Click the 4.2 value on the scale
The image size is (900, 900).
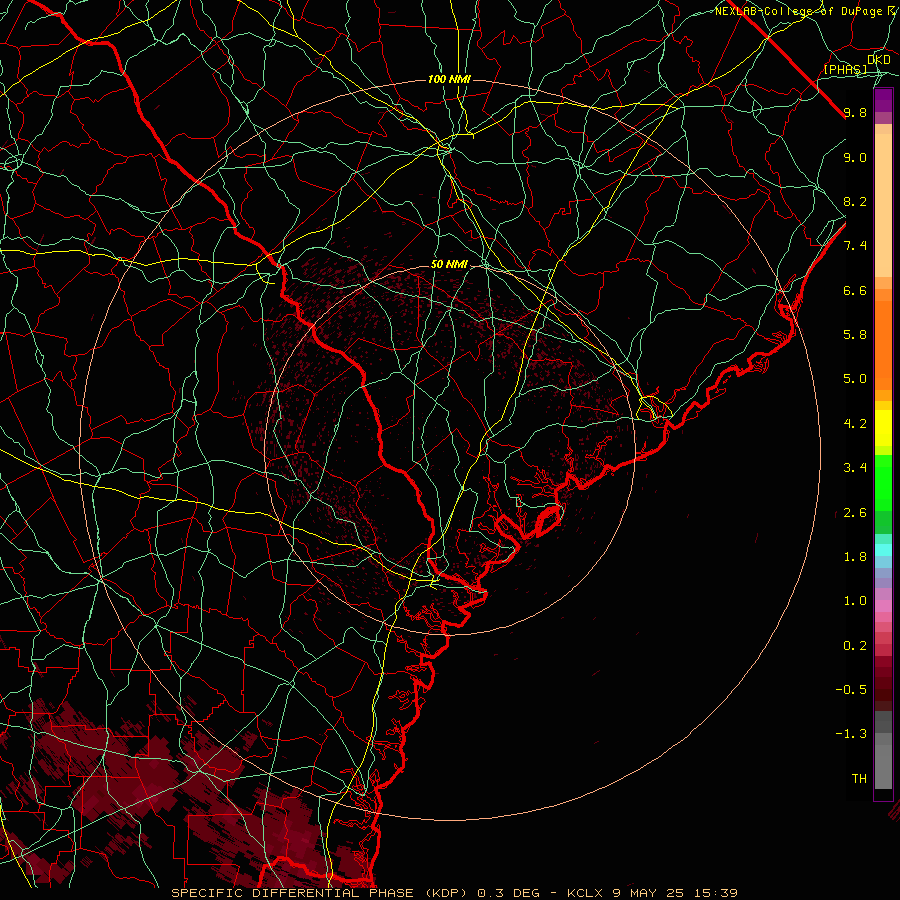(855, 424)
